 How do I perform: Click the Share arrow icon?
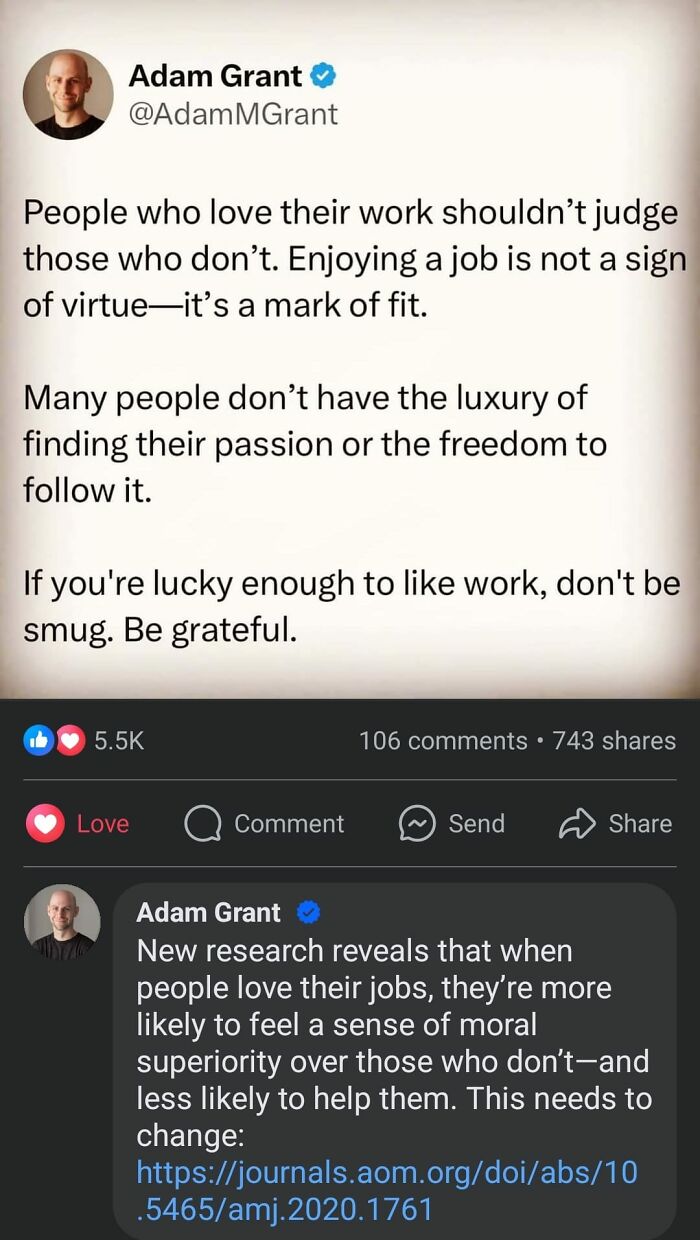point(577,823)
